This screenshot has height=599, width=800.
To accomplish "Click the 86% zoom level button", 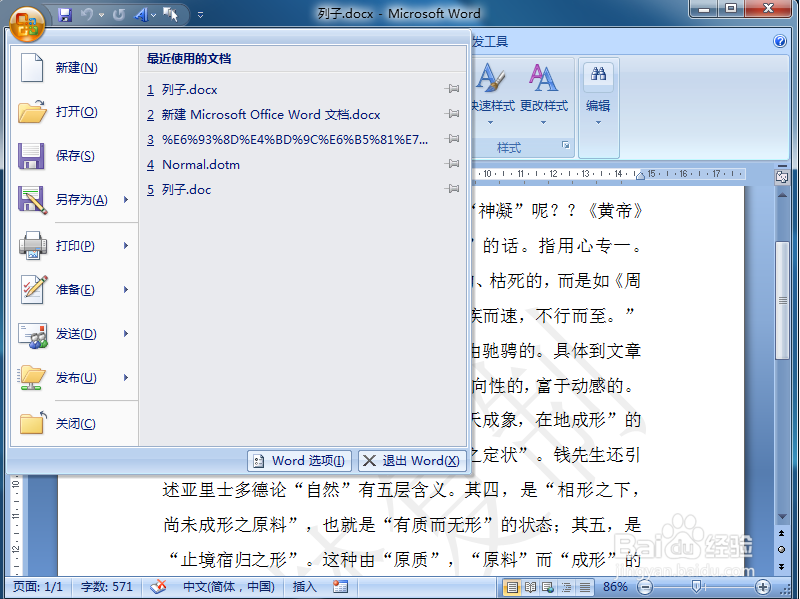I will 615,587.
